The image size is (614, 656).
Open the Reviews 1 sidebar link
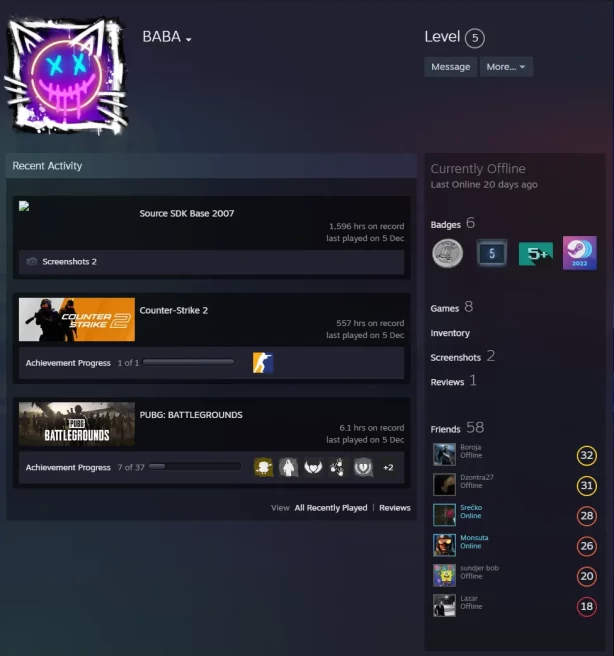453,381
